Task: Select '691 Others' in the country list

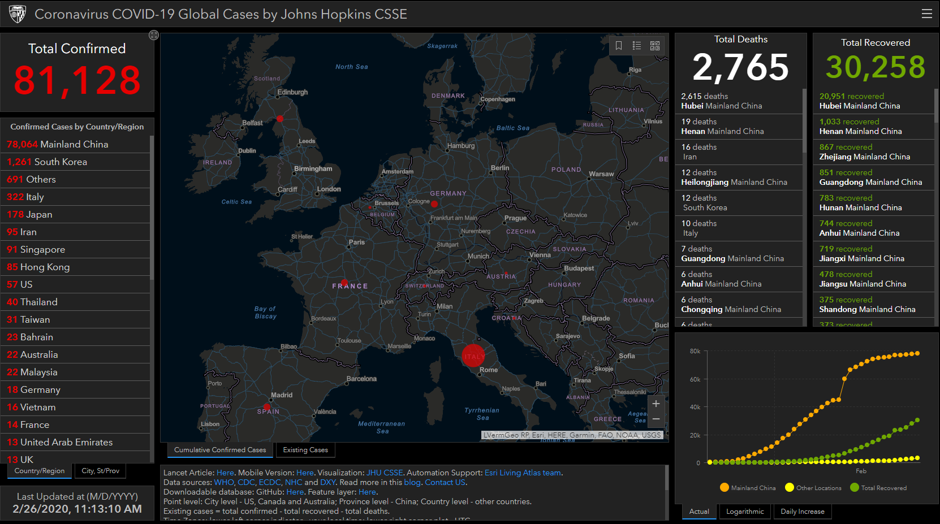Action: [75, 179]
